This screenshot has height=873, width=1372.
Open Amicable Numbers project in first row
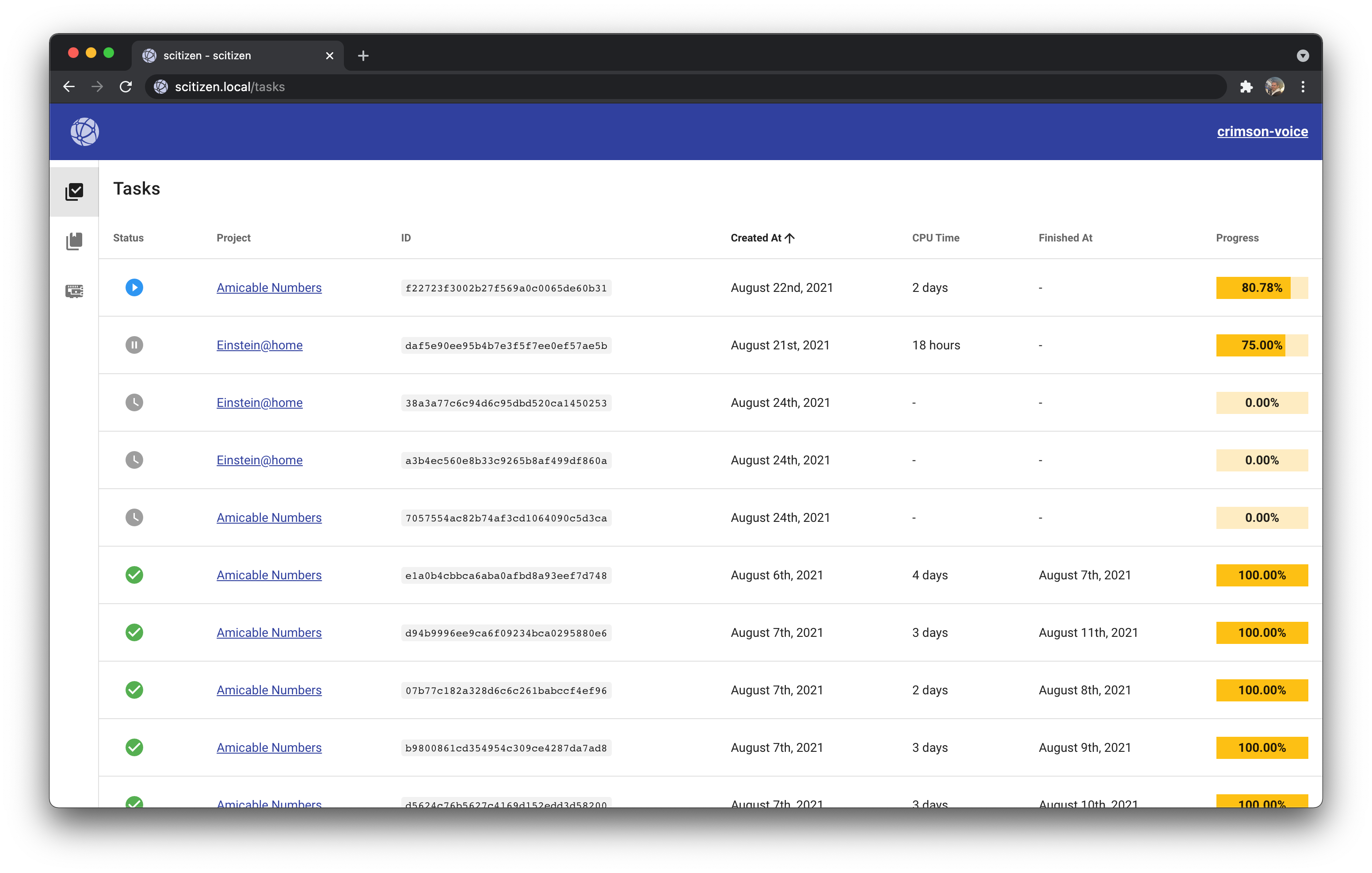coord(269,288)
